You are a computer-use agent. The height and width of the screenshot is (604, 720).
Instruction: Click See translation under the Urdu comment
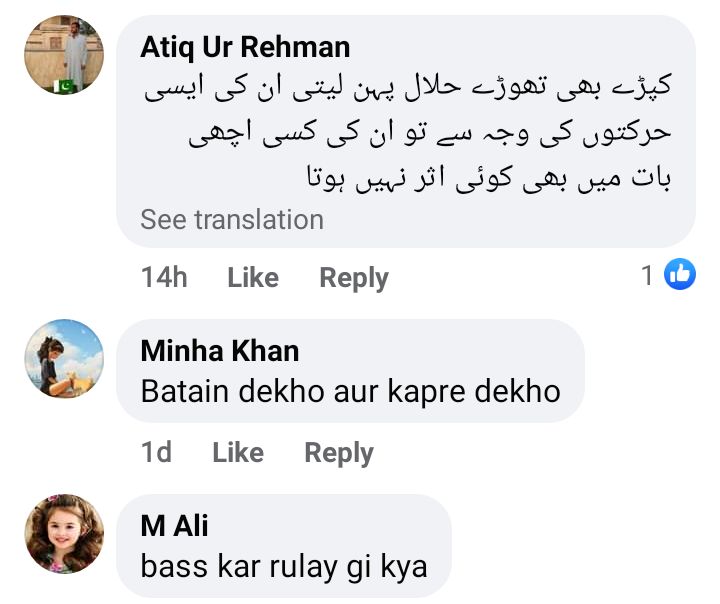pos(232,220)
